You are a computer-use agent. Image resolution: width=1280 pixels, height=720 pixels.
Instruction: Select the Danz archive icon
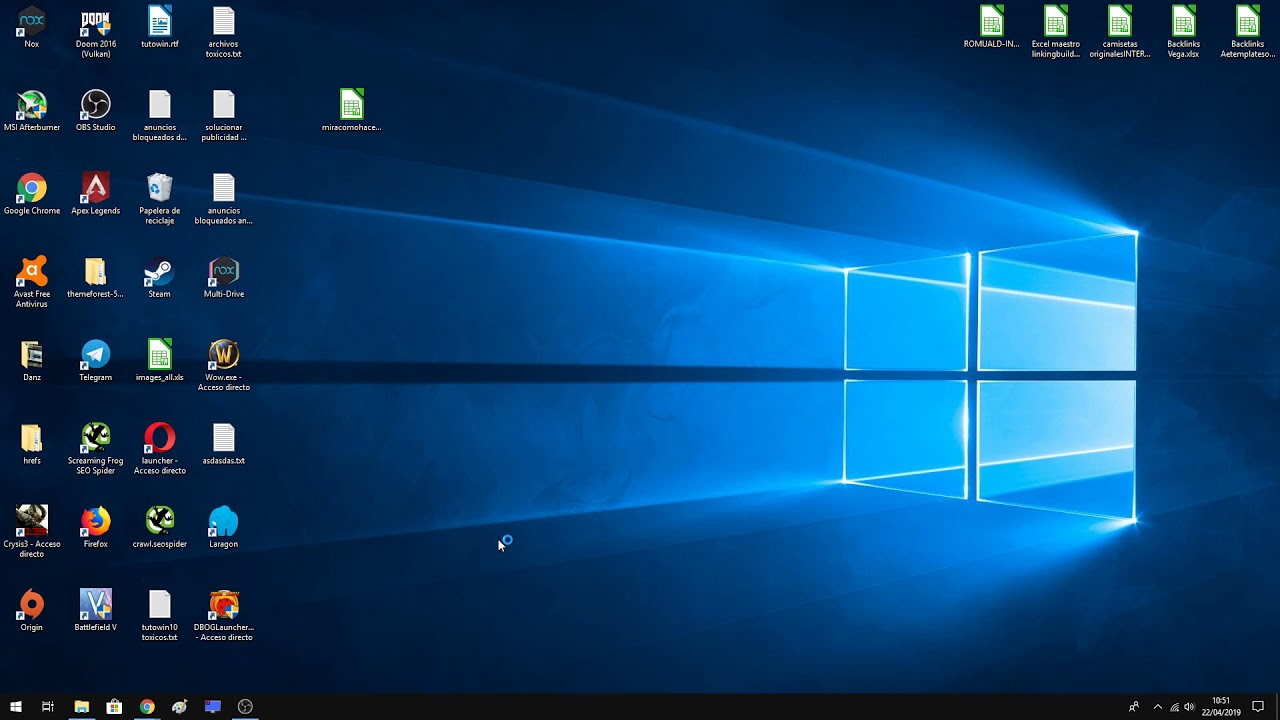pyautogui.click(x=32, y=361)
